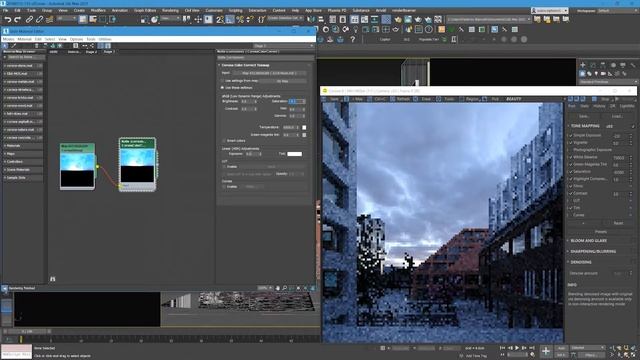Viewport: 640px width, 360px height.
Task: Select the Unlink Selection tool
Action: tap(39, 19)
